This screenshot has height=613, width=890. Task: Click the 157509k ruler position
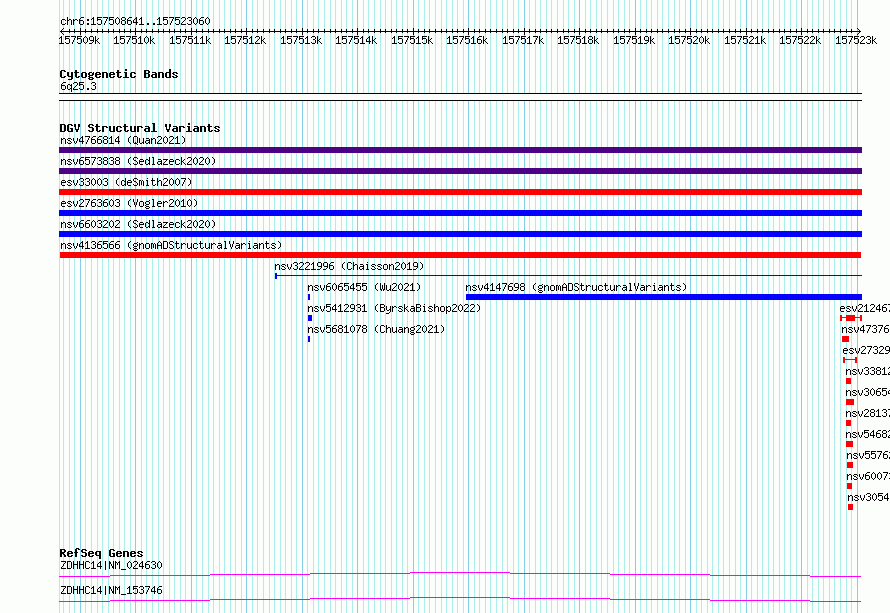(79, 40)
